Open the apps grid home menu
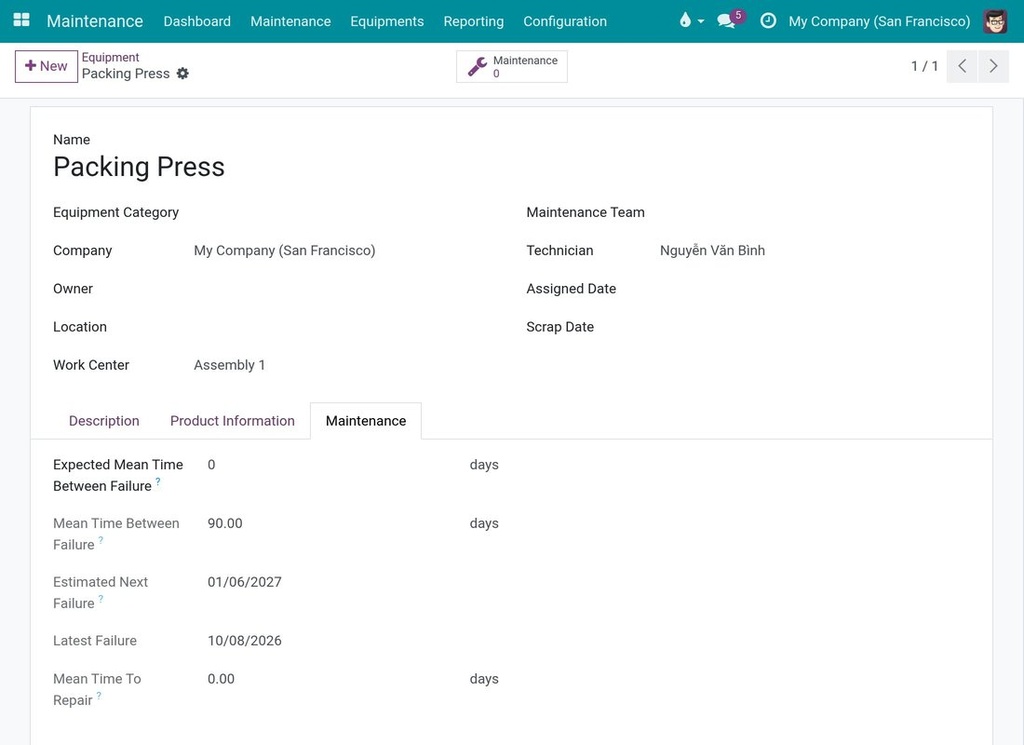 point(22,20)
